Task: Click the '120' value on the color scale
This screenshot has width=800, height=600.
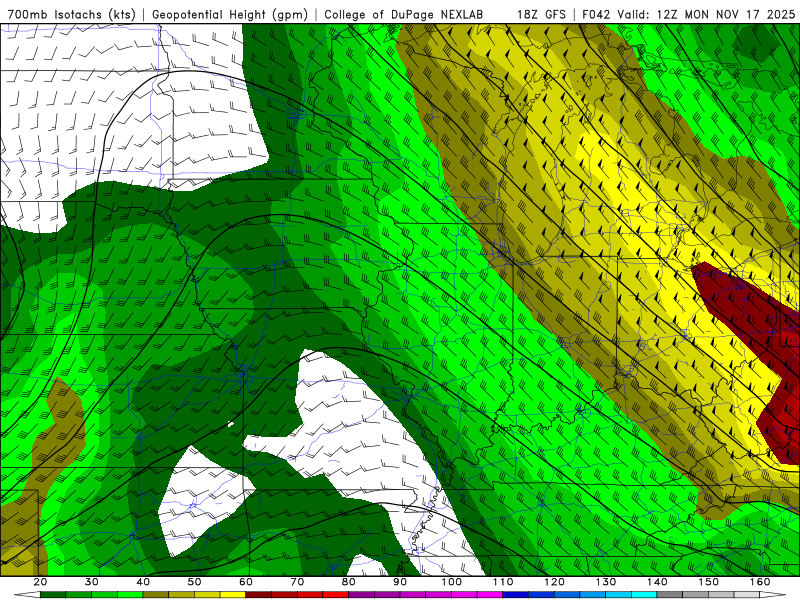Action: coord(554,582)
